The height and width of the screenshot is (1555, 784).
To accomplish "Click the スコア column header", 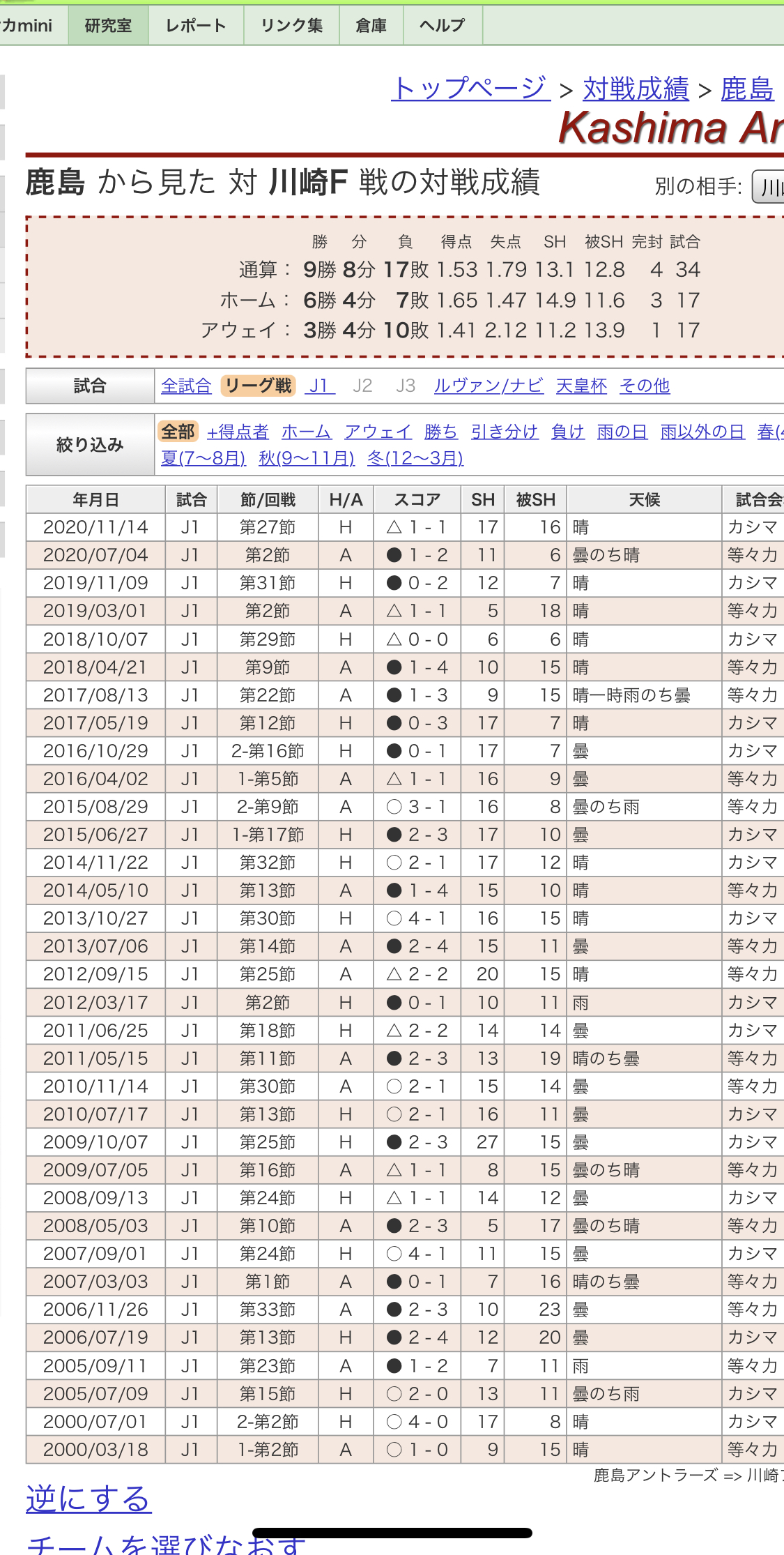I will coord(417,499).
